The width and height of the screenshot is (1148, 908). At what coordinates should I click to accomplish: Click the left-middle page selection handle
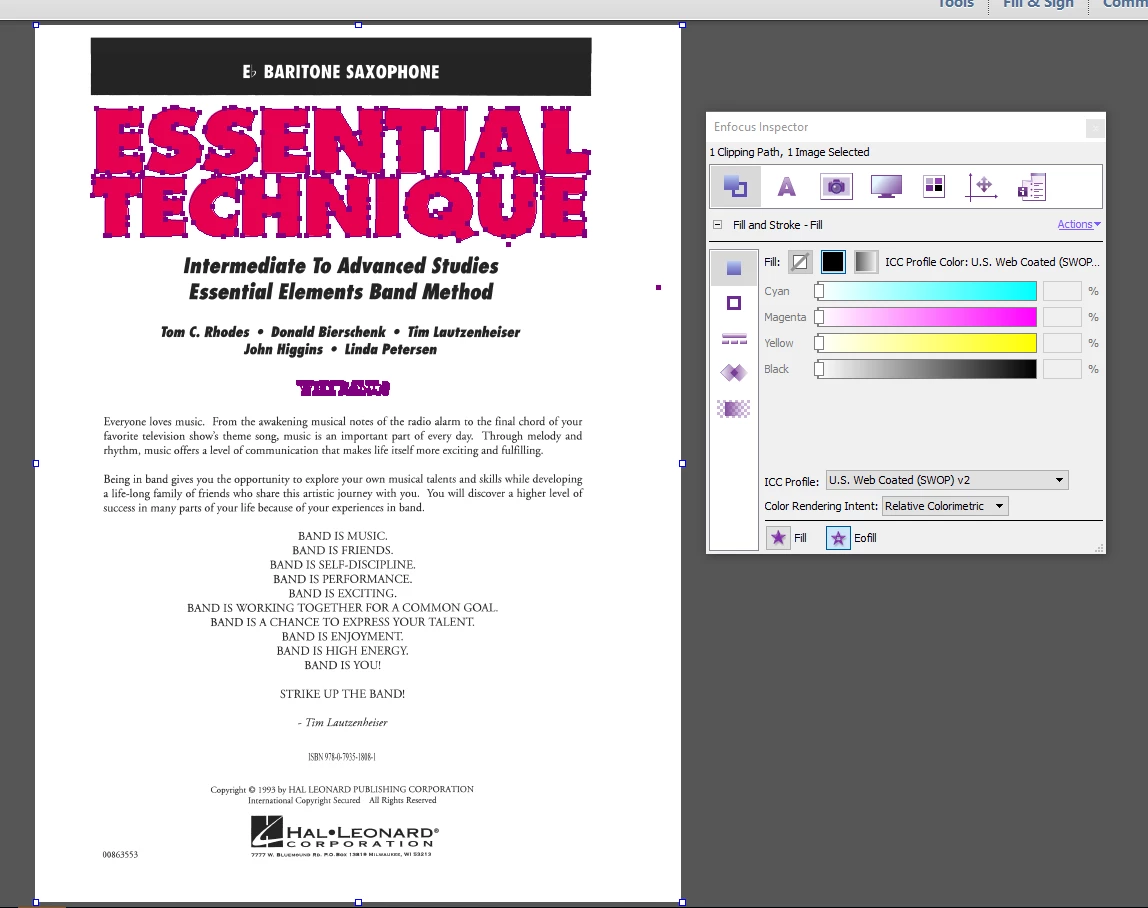pyautogui.click(x=36, y=464)
